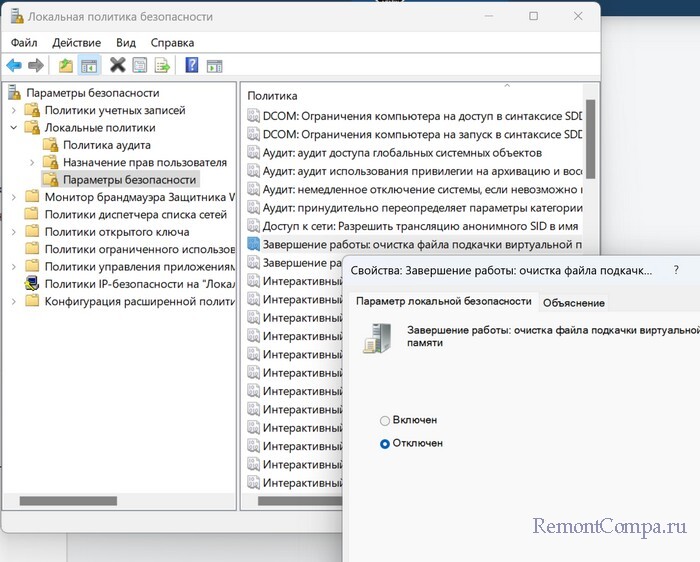Viewport: 700px width, 562px height.
Task: Click the Delete (black X) toolbar icon
Action: pyautogui.click(x=117, y=66)
